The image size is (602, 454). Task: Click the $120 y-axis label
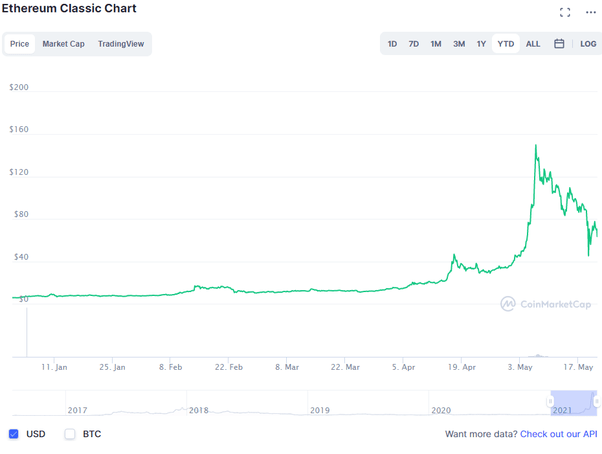point(19,172)
